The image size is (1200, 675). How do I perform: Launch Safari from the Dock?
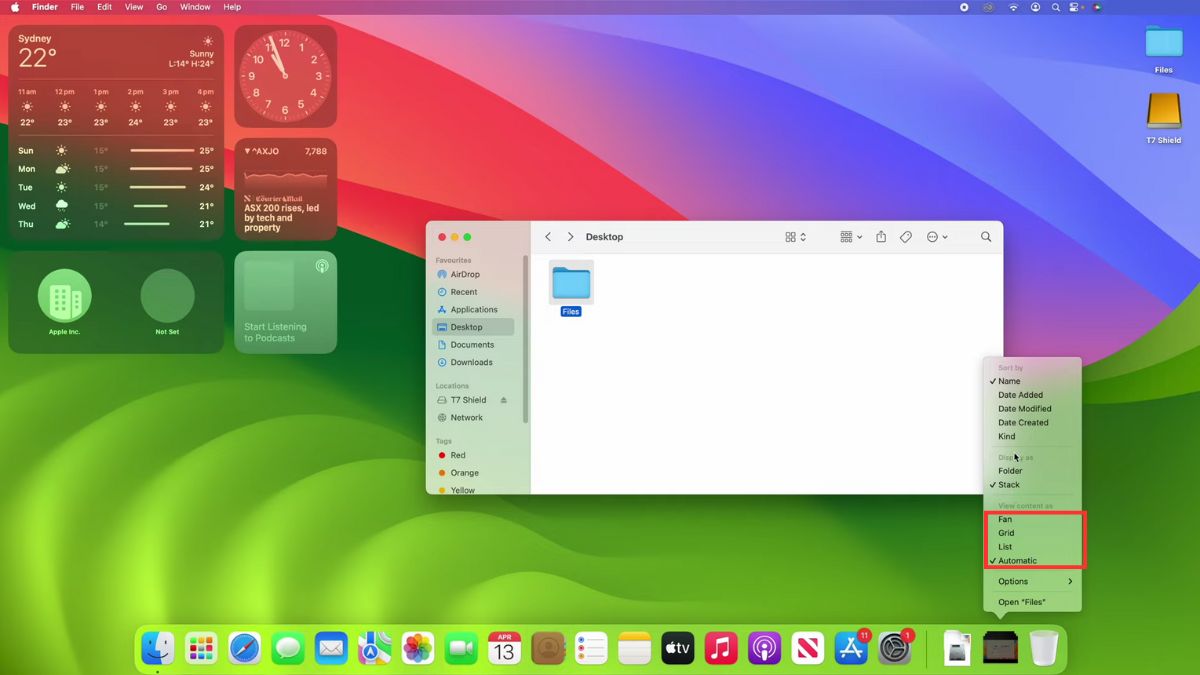tap(244, 647)
